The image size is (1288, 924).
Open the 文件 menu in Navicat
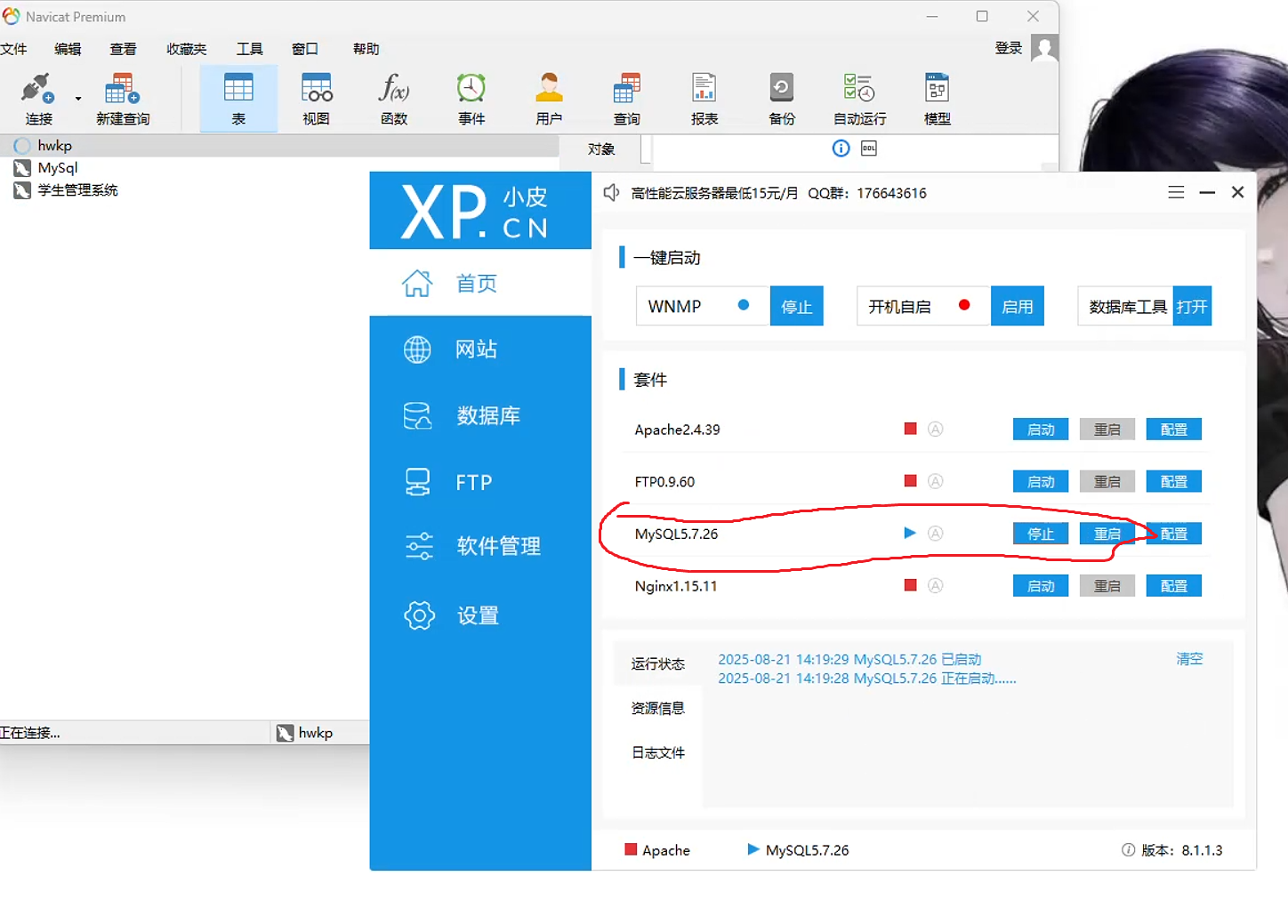coord(13,49)
